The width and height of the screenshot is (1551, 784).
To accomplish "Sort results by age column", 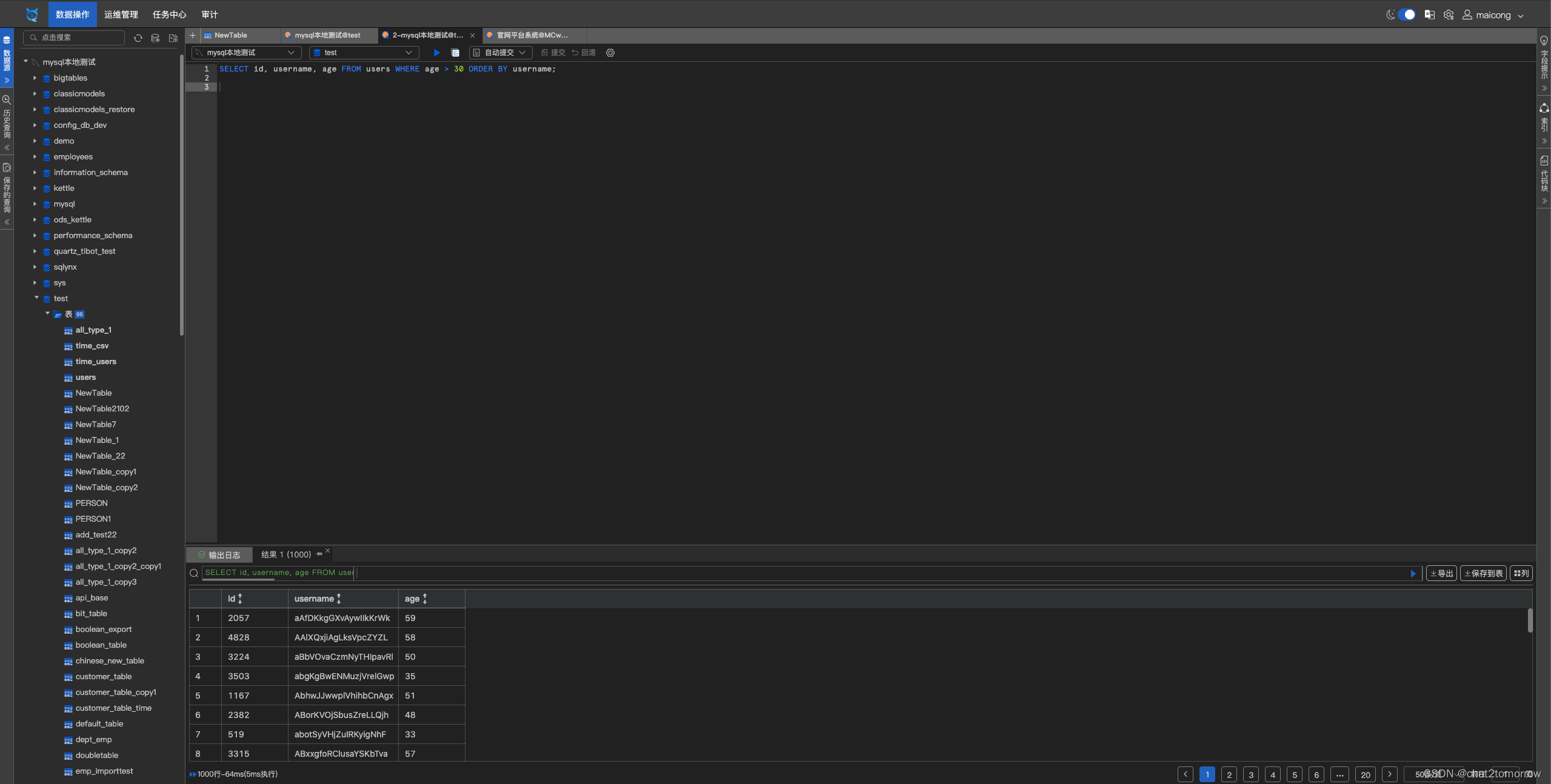I will point(425,599).
